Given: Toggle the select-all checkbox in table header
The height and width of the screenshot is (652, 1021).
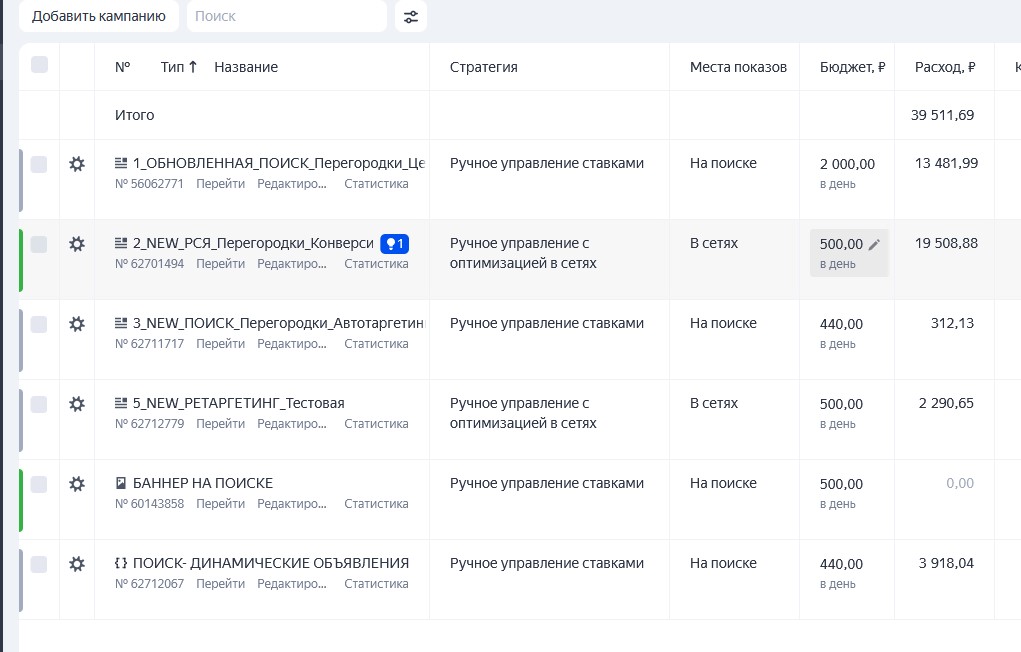Looking at the screenshot, I should pos(39,64).
